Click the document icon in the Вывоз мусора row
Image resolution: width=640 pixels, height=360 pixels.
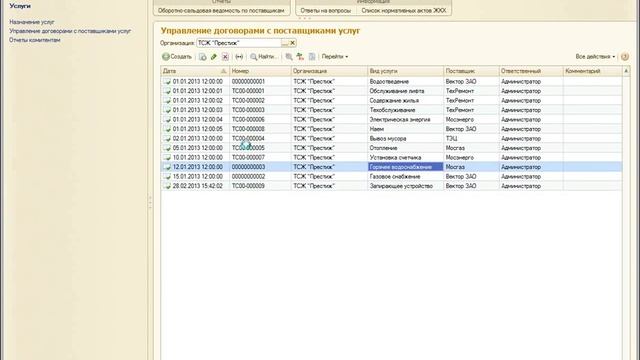point(167,138)
